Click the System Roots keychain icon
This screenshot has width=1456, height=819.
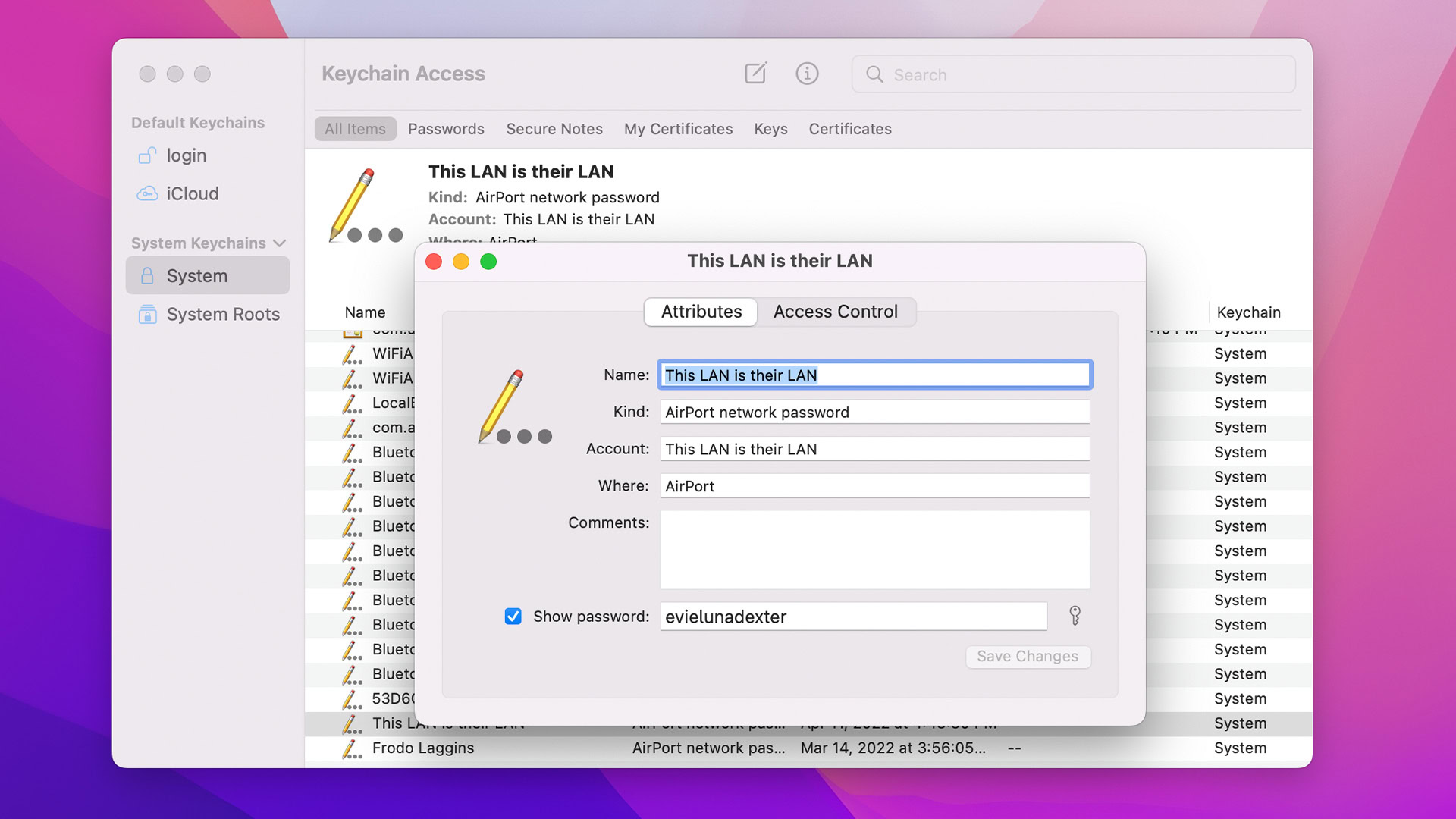[149, 313]
